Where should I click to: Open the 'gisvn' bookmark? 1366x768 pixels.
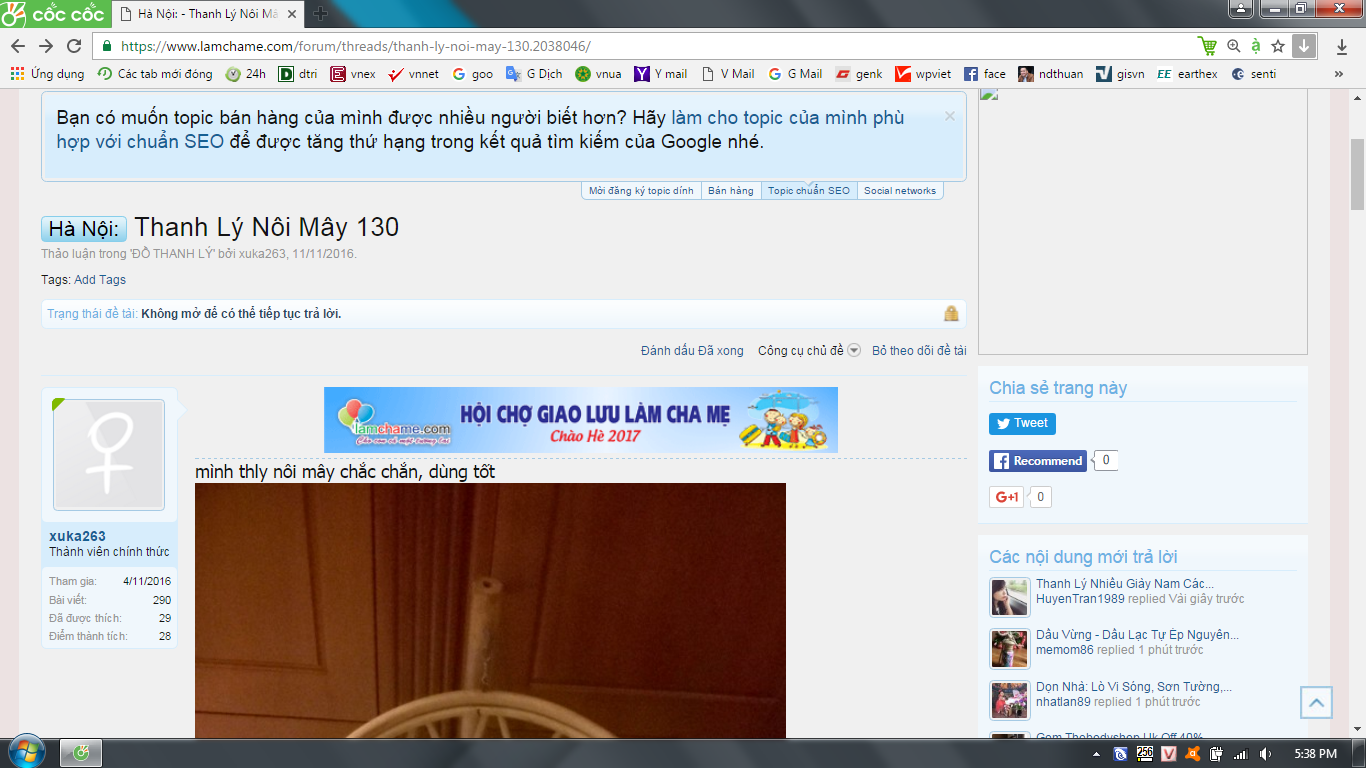[x=1120, y=74]
